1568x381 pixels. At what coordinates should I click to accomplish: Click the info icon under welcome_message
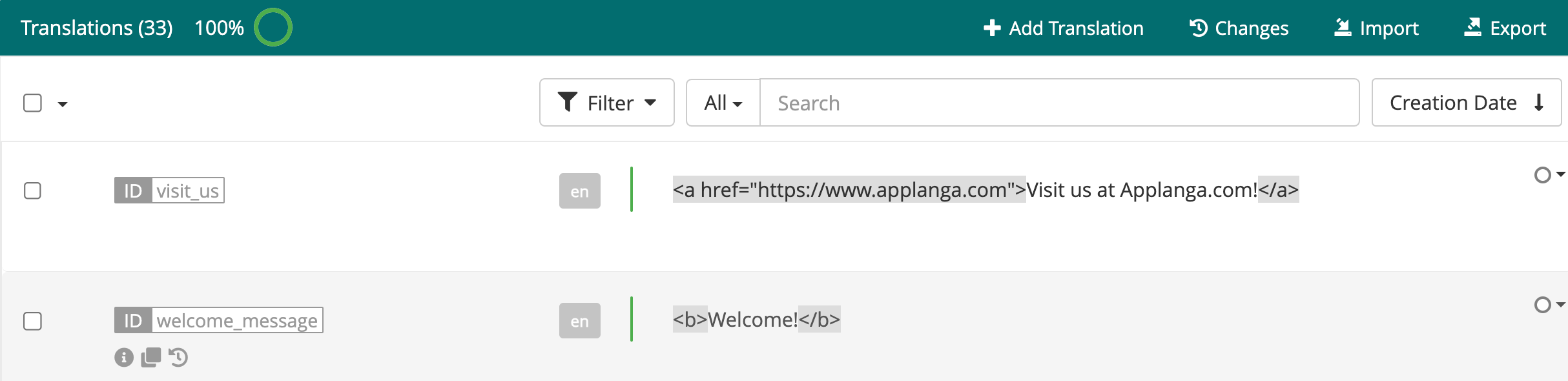(x=124, y=357)
